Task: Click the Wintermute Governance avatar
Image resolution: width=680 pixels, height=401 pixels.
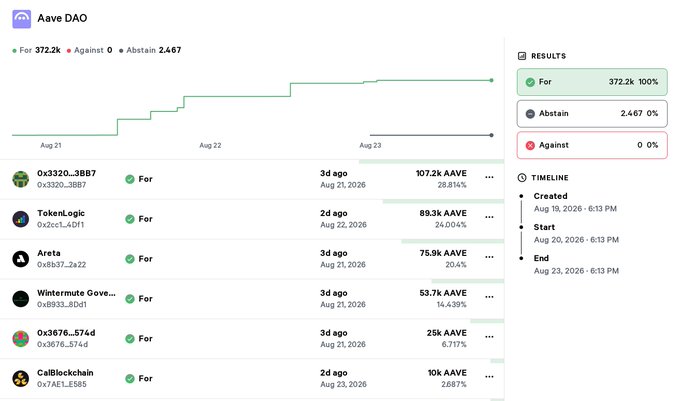Action: click(x=20, y=299)
